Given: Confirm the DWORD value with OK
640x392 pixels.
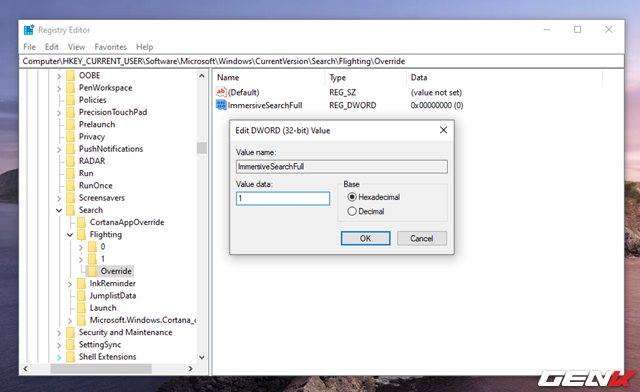Looking at the screenshot, I should [x=365, y=238].
